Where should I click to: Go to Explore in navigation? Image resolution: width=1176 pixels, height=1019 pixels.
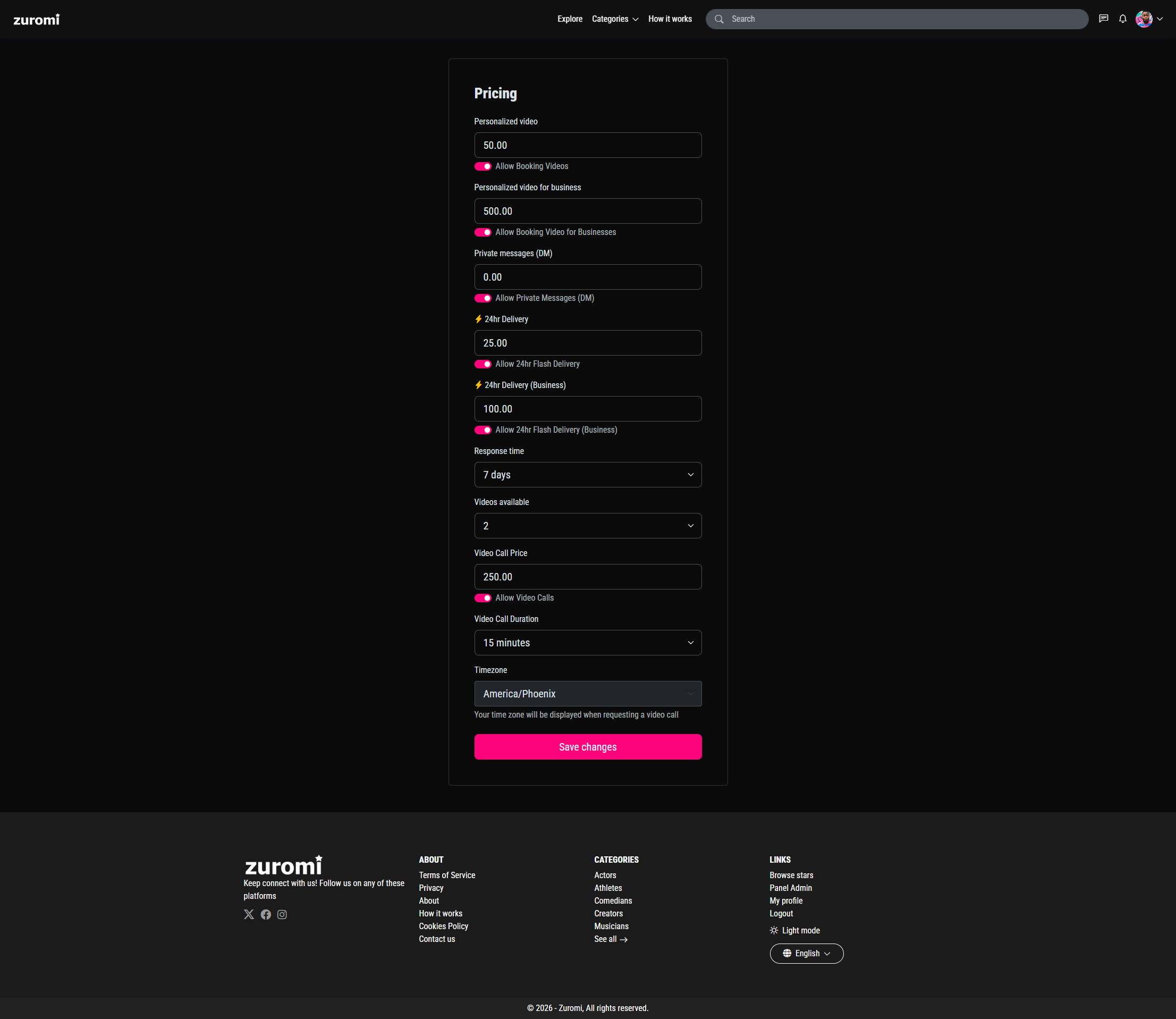pos(570,19)
